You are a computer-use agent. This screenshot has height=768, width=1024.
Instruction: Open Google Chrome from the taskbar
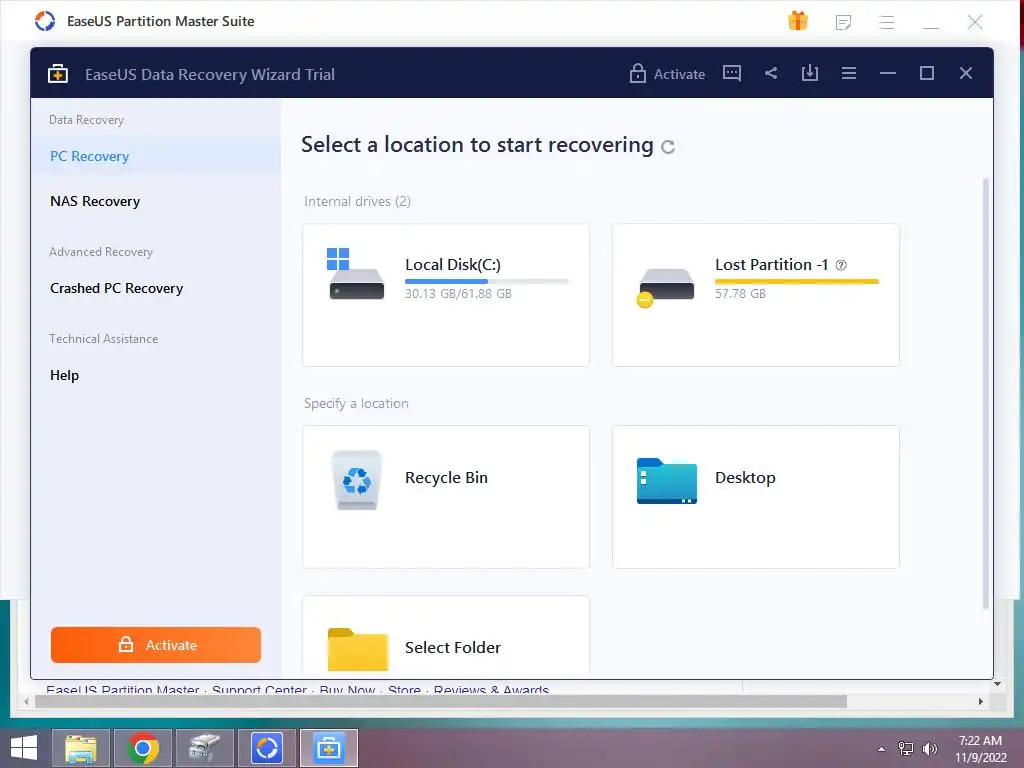tap(143, 748)
